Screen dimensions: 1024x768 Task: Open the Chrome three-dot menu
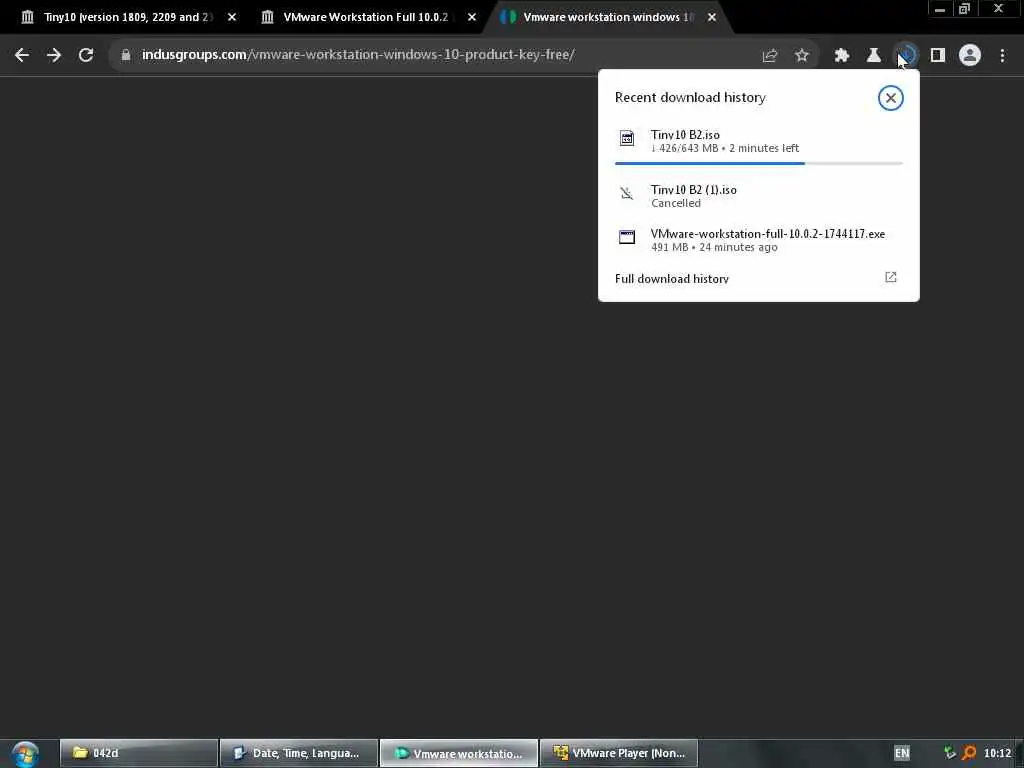[x=1002, y=56]
